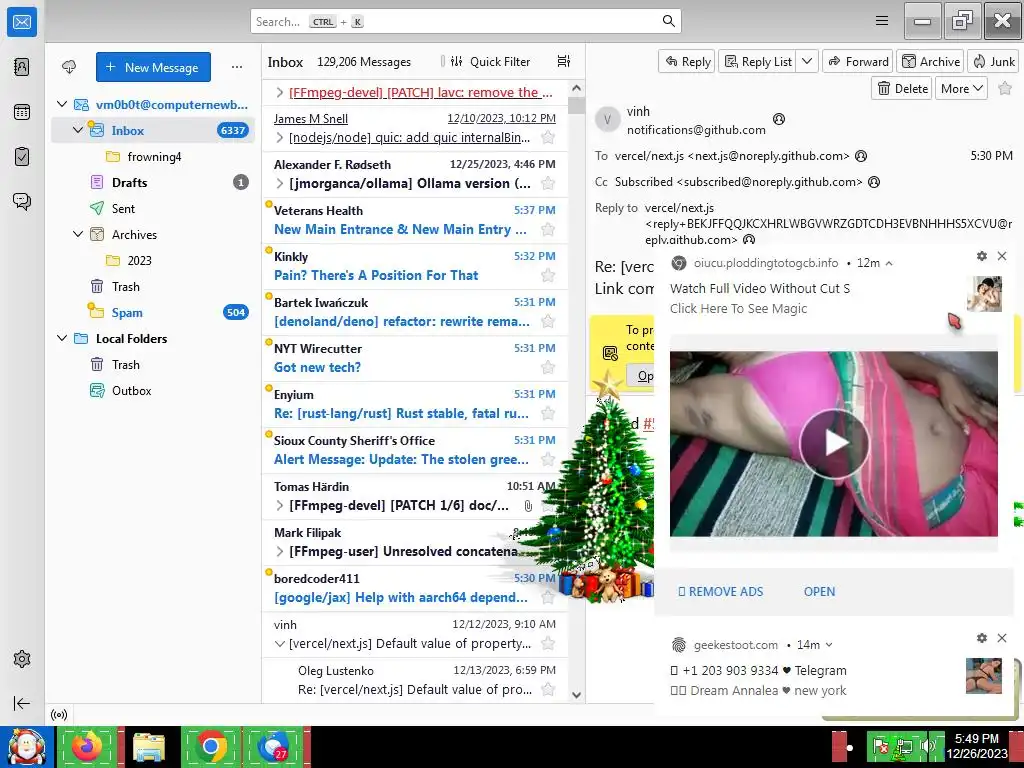Star the Oleg Lustenko reply message
Viewport: 1024px width, 768px height.
coord(548,689)
